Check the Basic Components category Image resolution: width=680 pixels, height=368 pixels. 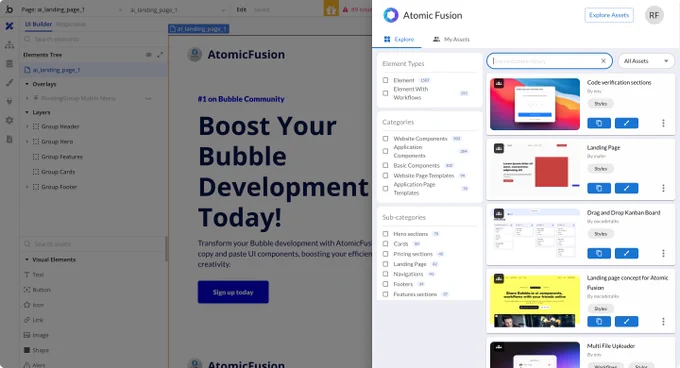click(x=385, y=166)
